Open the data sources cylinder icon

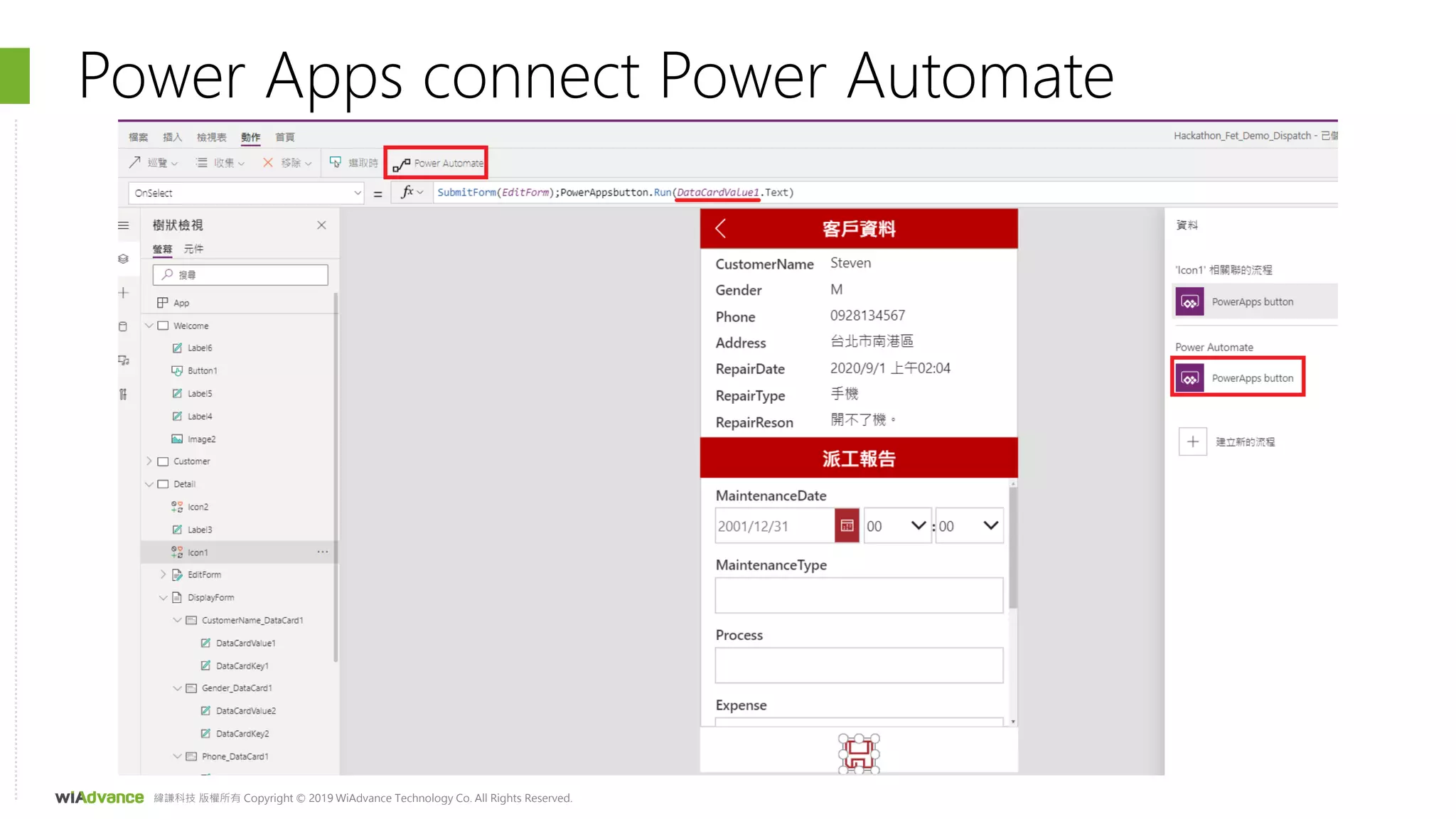[x=124, y=326]
